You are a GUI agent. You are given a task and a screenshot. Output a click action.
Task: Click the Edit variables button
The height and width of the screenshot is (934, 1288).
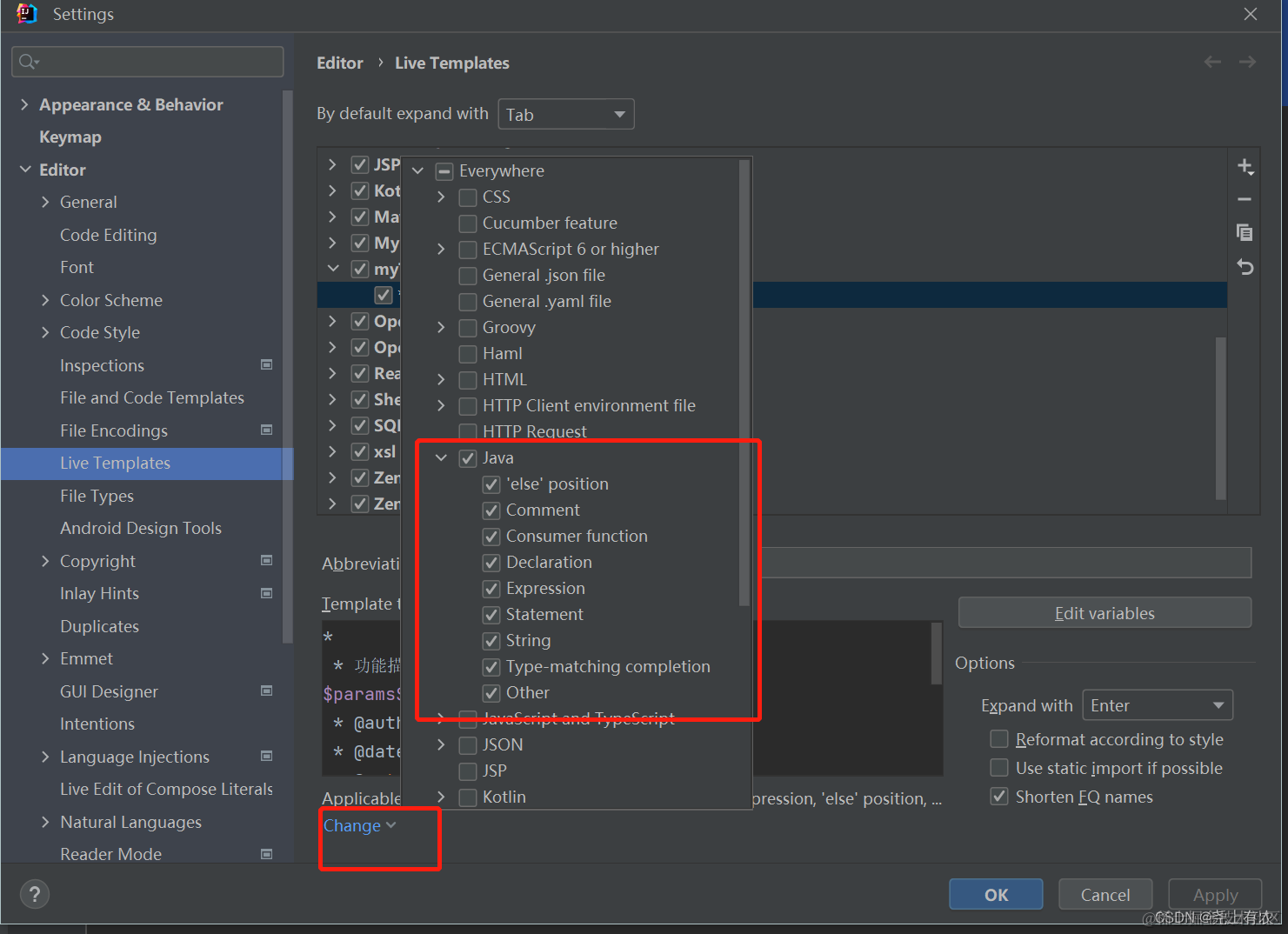pyautogui.click(x=1104, y=613)
